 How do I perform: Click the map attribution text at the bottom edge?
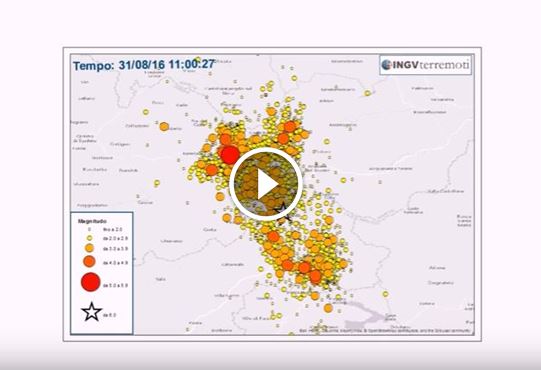(x=385, y=331)
